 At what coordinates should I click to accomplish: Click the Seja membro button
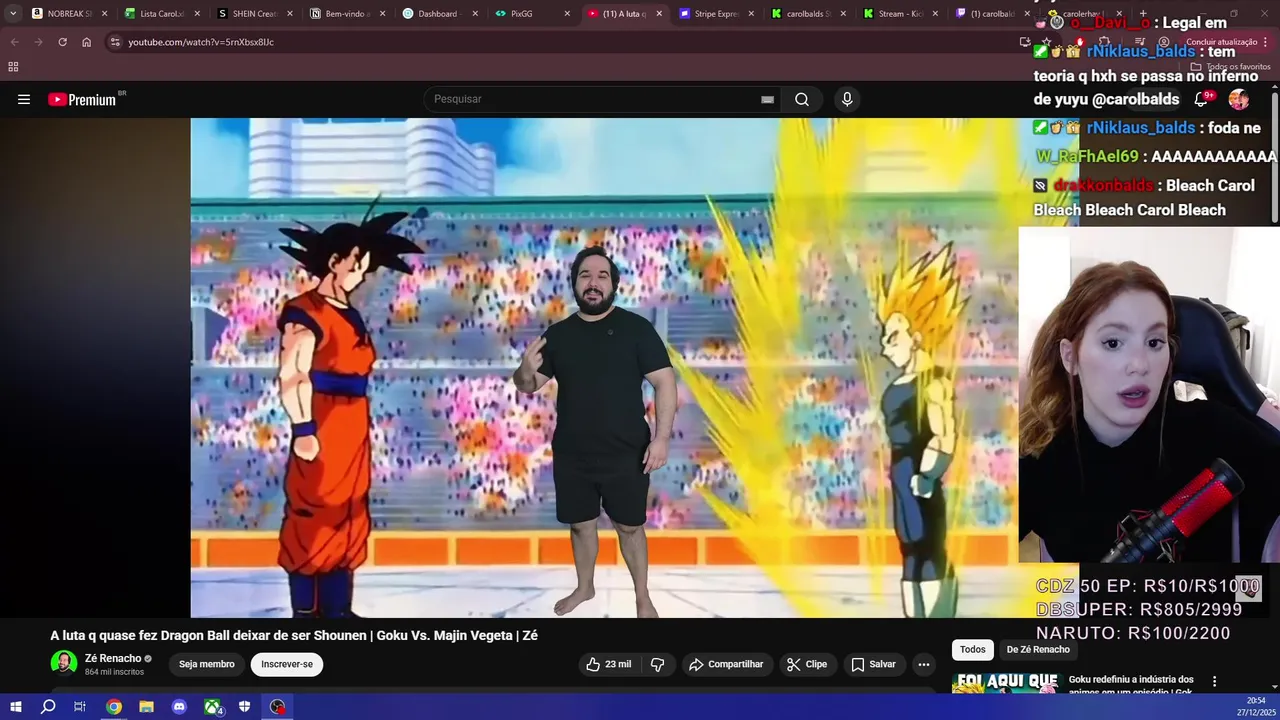207,664
